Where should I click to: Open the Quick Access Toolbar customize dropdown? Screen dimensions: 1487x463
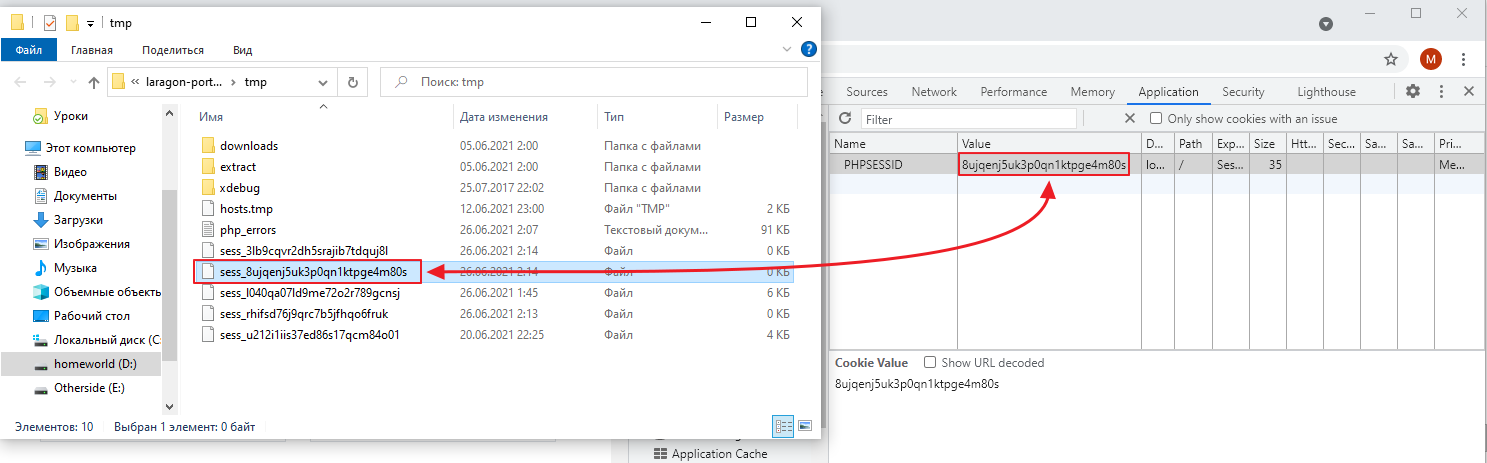91,22
